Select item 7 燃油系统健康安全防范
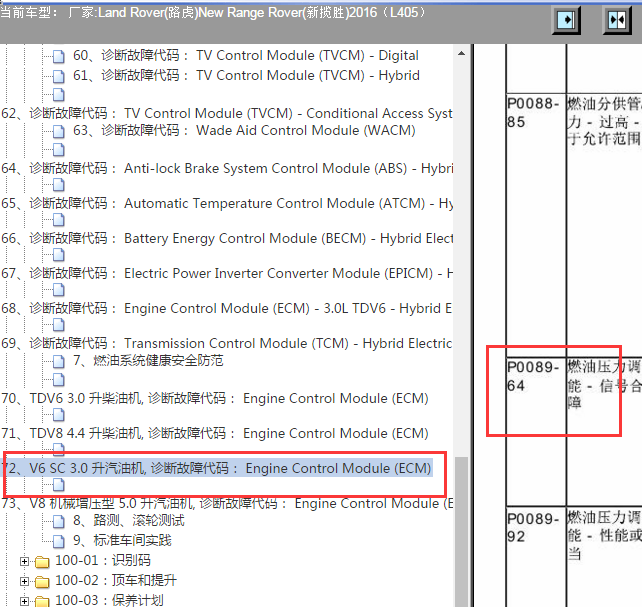This screenshot has width=642, height=607. coord(148,360)
